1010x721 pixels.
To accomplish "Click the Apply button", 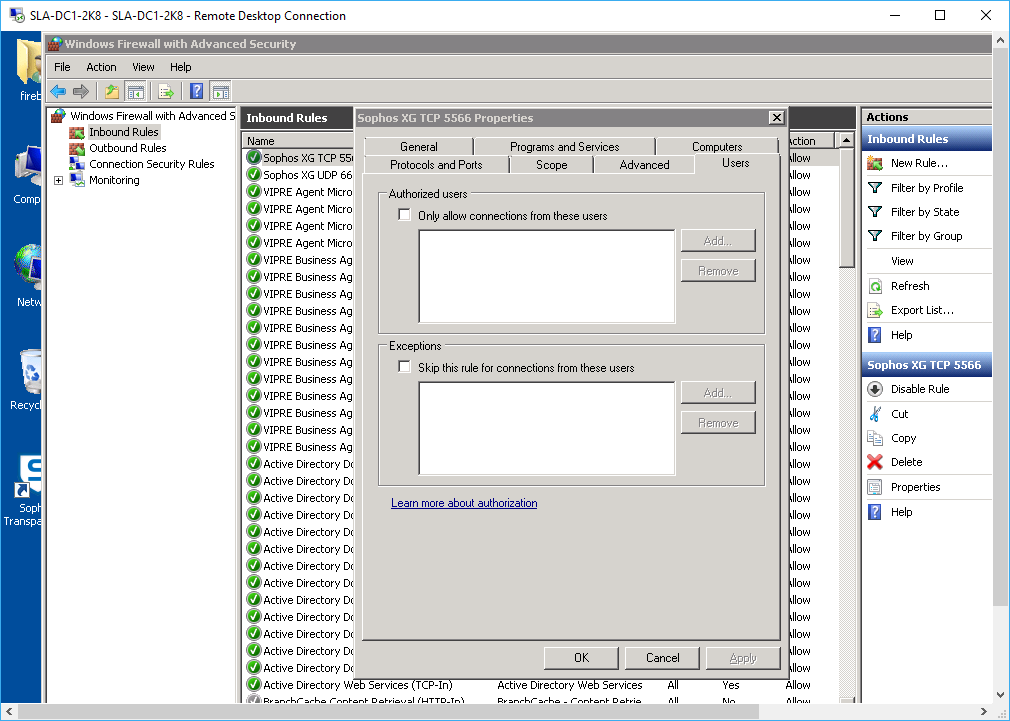I will point(743,658).
